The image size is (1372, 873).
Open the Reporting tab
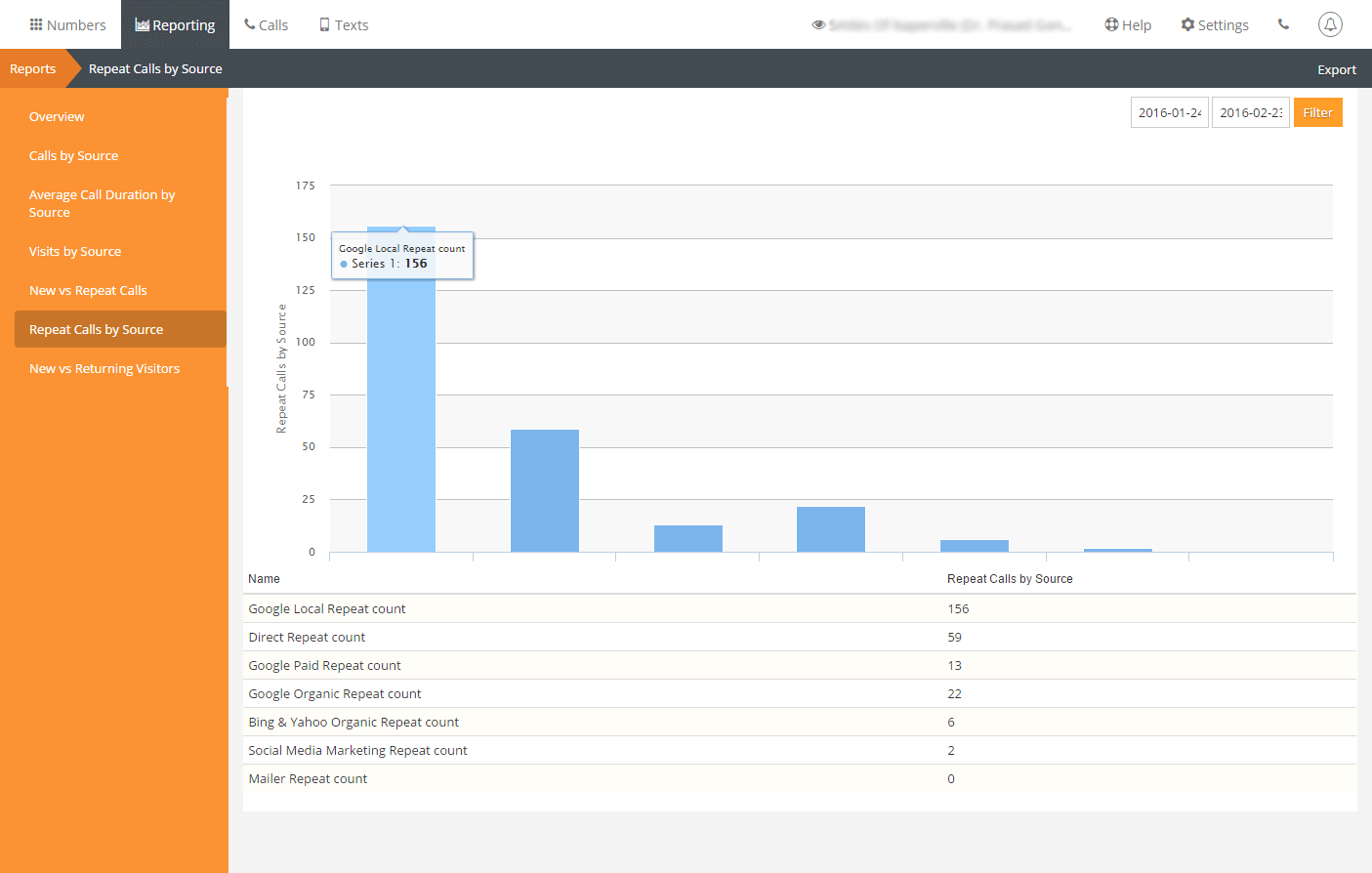click(175, 24)
